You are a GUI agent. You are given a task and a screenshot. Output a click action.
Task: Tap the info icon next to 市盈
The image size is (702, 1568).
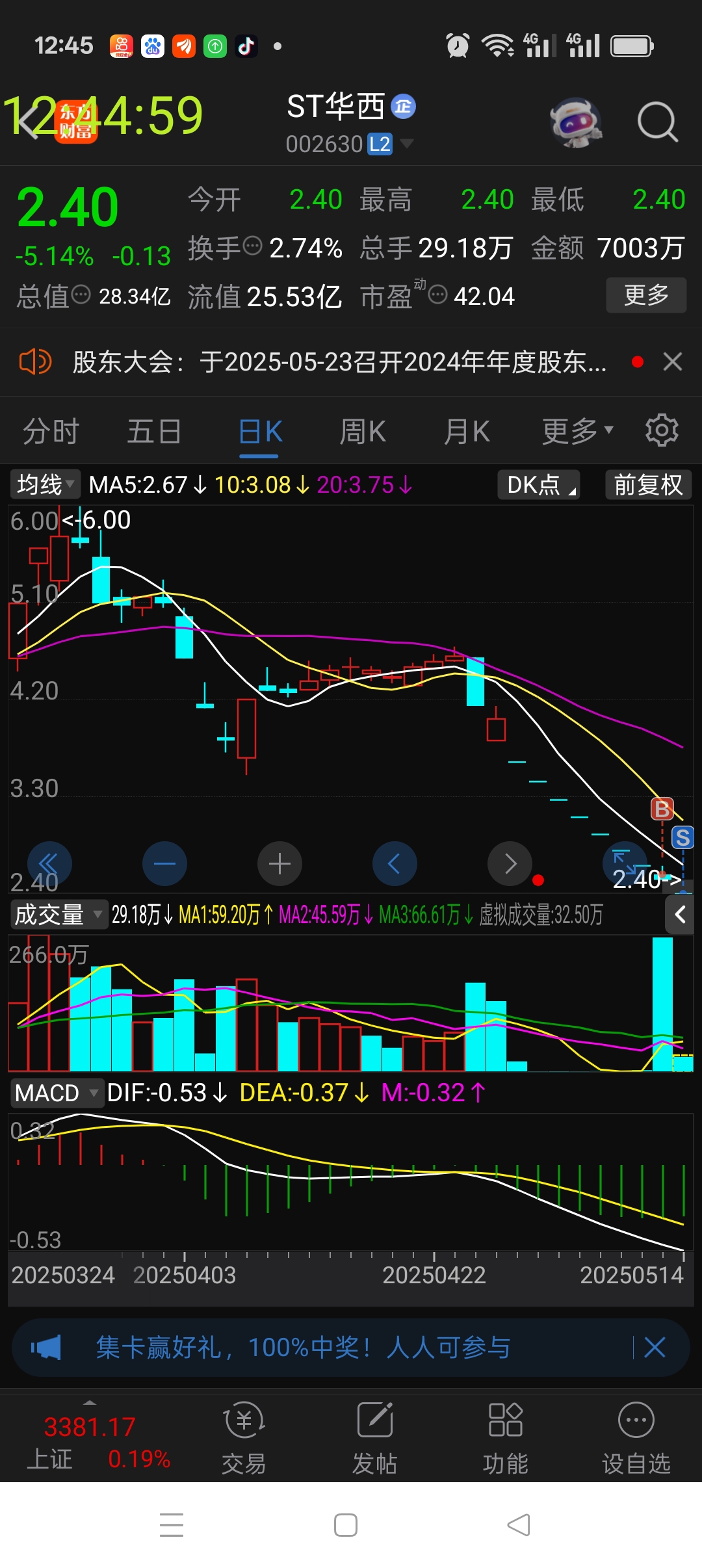coord(438,294)
